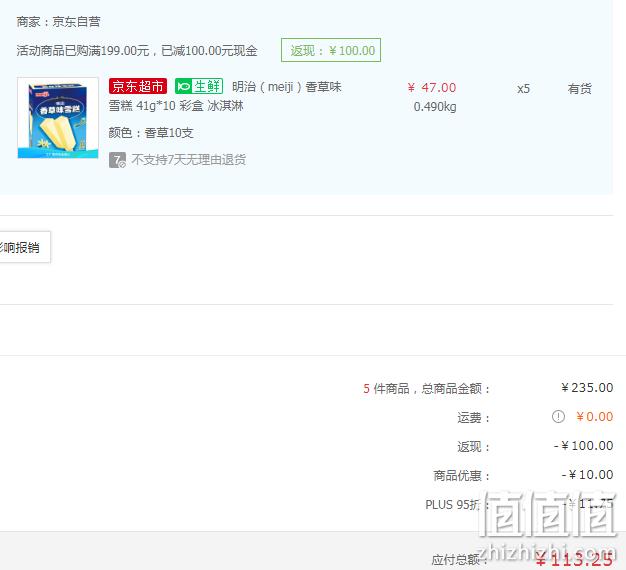Select the 商品优惠 -￥10.00 value
The height and width of the screenshot is (570, 626).
point(587,475)
